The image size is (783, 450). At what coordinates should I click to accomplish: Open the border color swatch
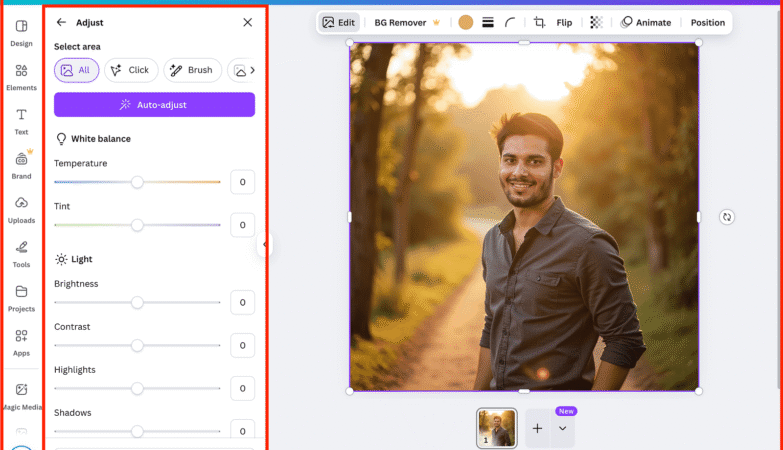[465, 22]
